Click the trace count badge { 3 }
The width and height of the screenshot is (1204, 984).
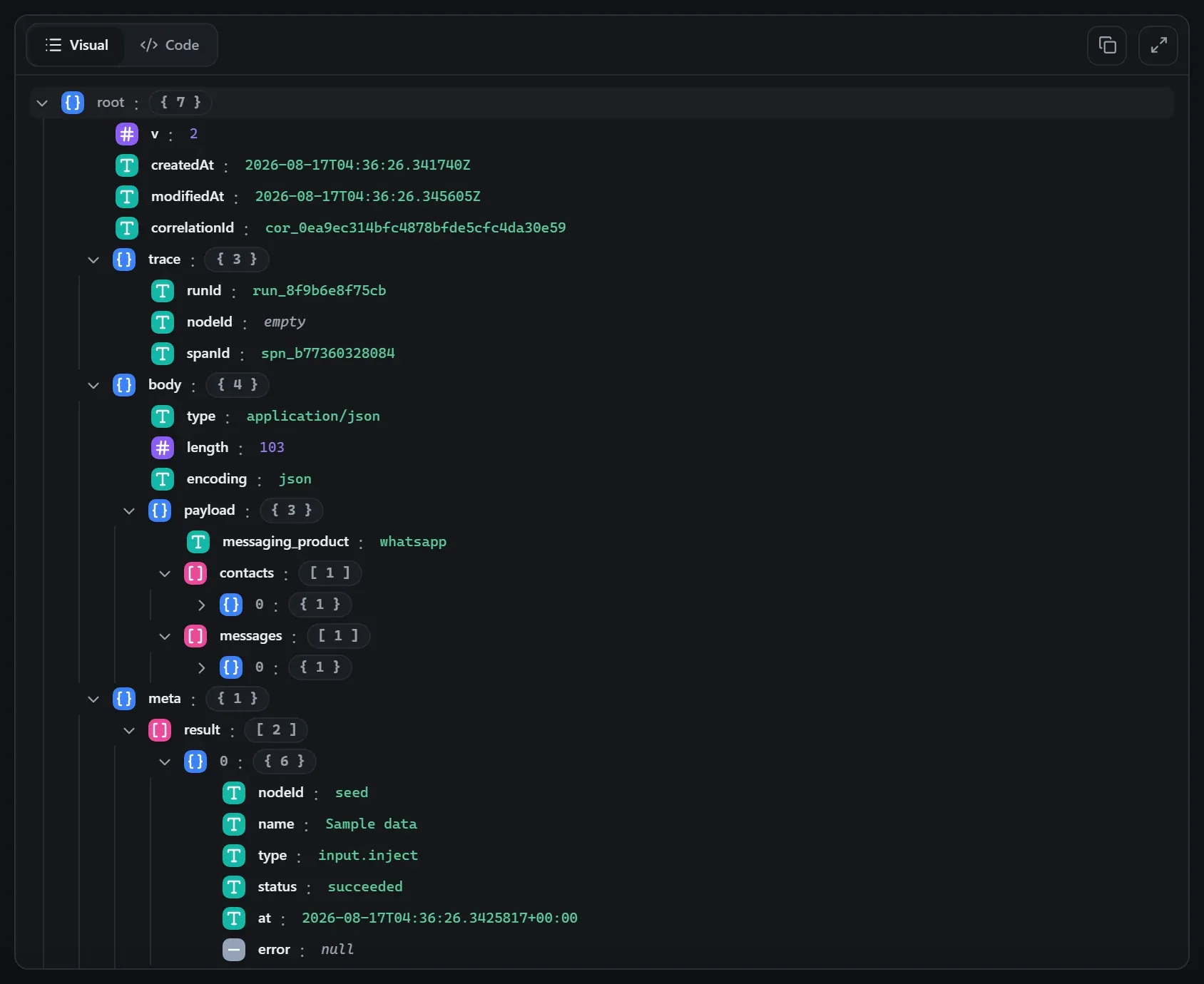click(x=237, y=260)
